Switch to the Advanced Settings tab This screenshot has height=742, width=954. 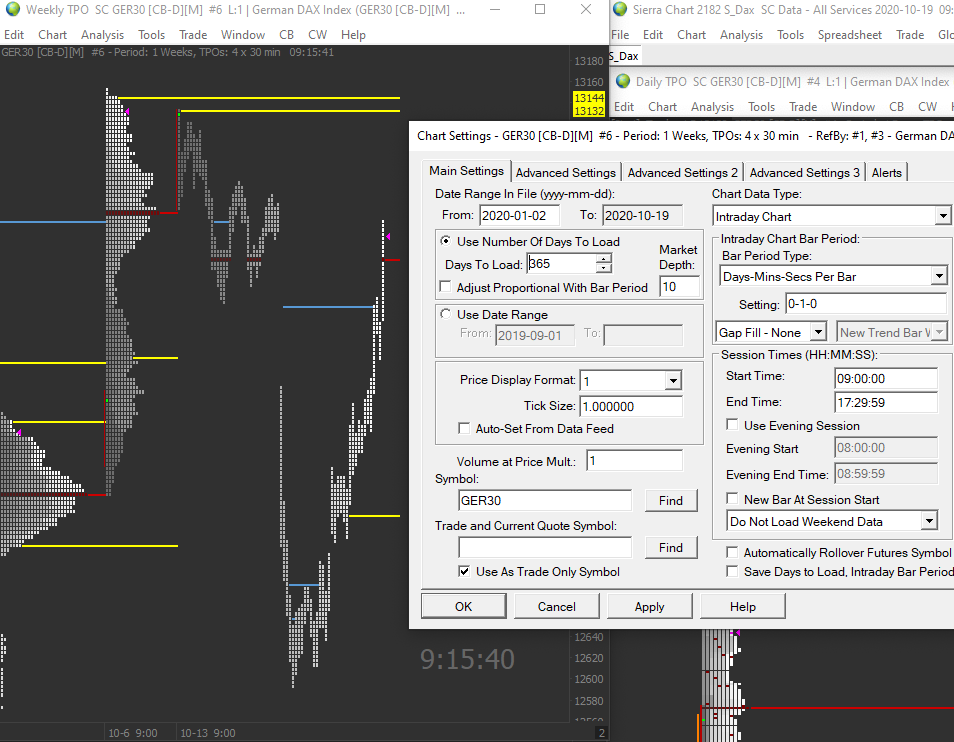pos(565,173)
